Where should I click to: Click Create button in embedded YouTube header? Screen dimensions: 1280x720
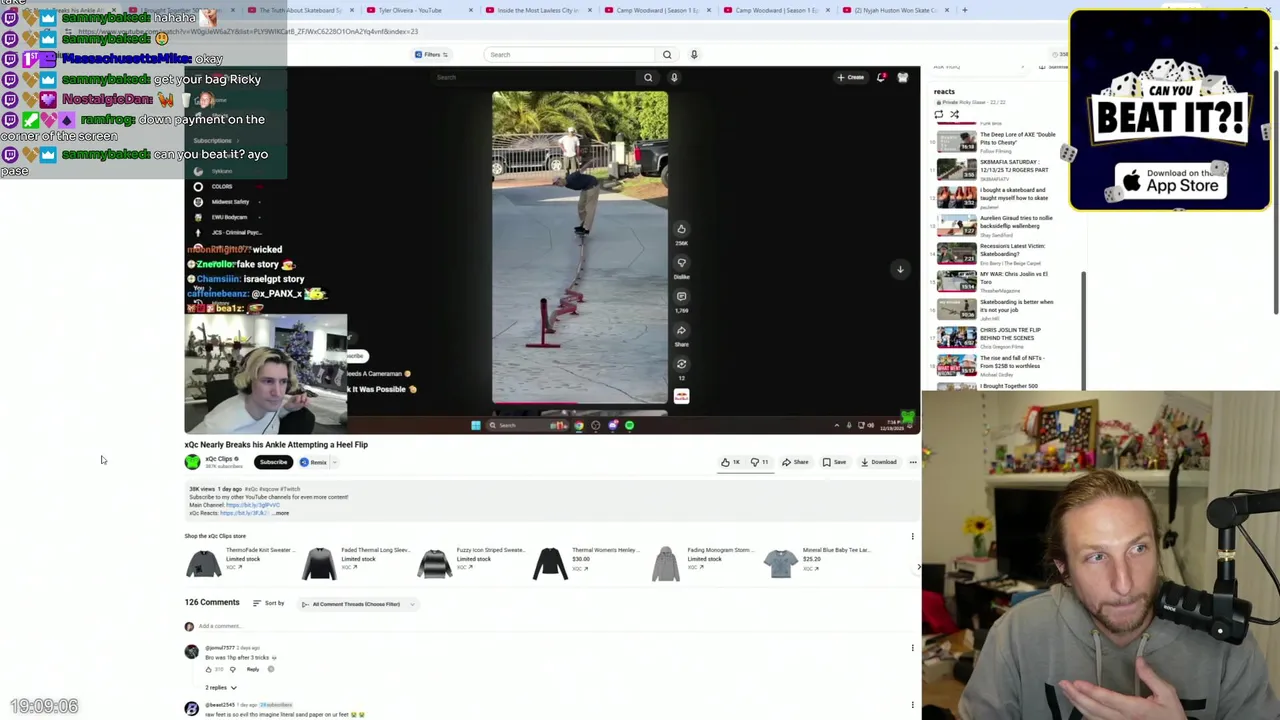(851, 77)
